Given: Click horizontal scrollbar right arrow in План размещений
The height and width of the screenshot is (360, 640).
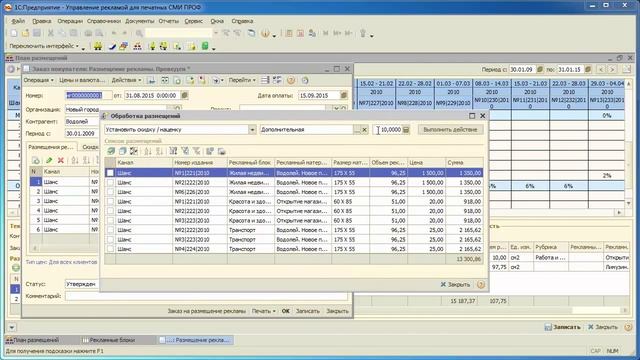Looking at the screenshot, I should (619, 212).
